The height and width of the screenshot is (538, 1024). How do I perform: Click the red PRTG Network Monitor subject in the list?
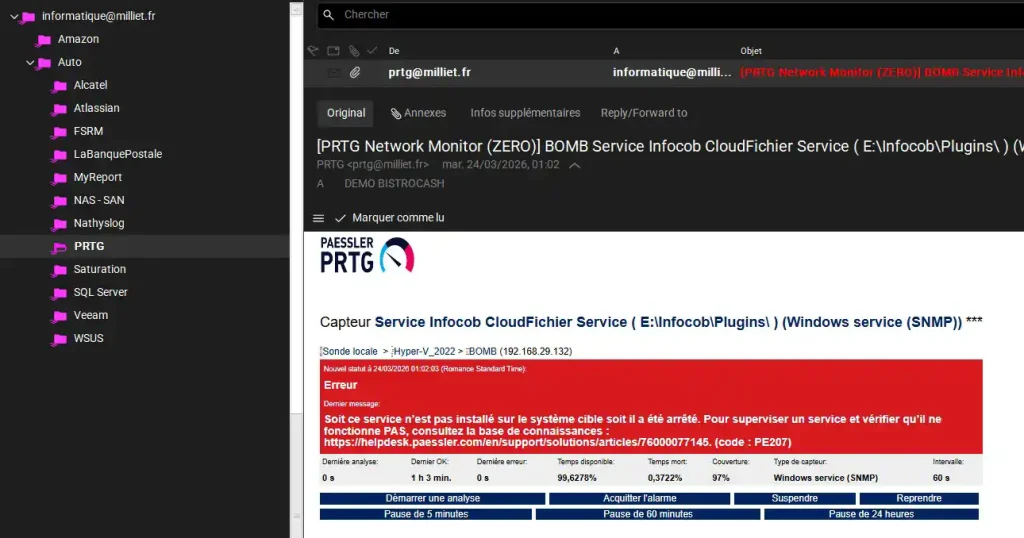pyautogui.click(x=882, y=72)
